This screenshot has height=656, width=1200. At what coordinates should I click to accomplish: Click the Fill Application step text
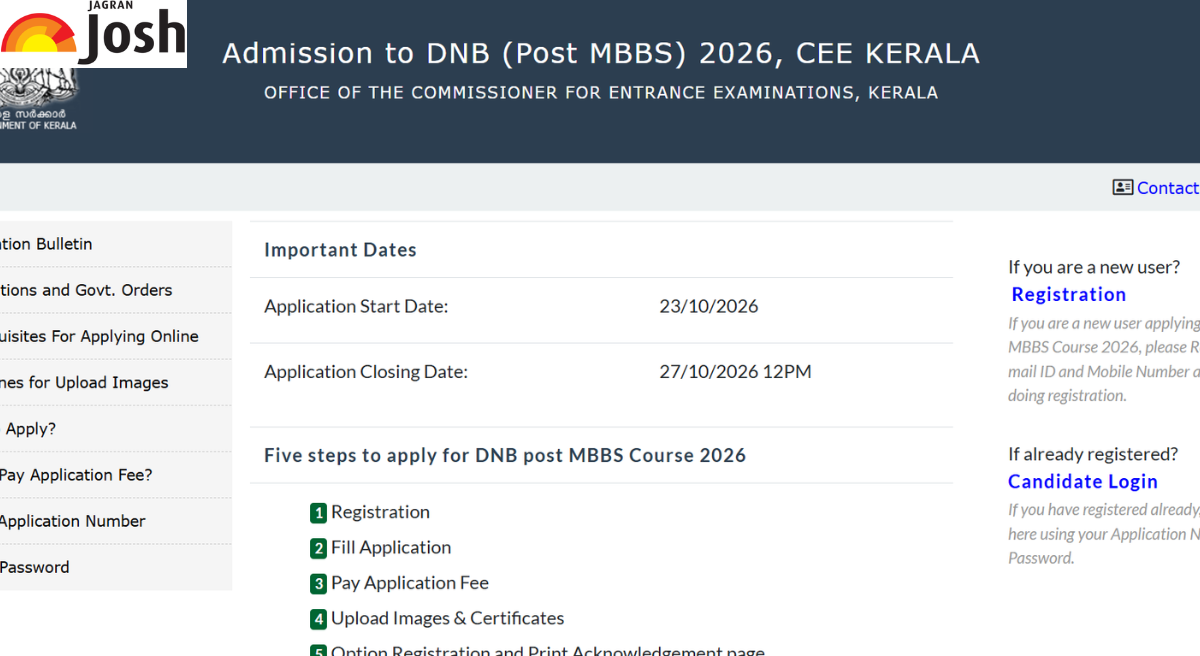click(x=391, y=547)
